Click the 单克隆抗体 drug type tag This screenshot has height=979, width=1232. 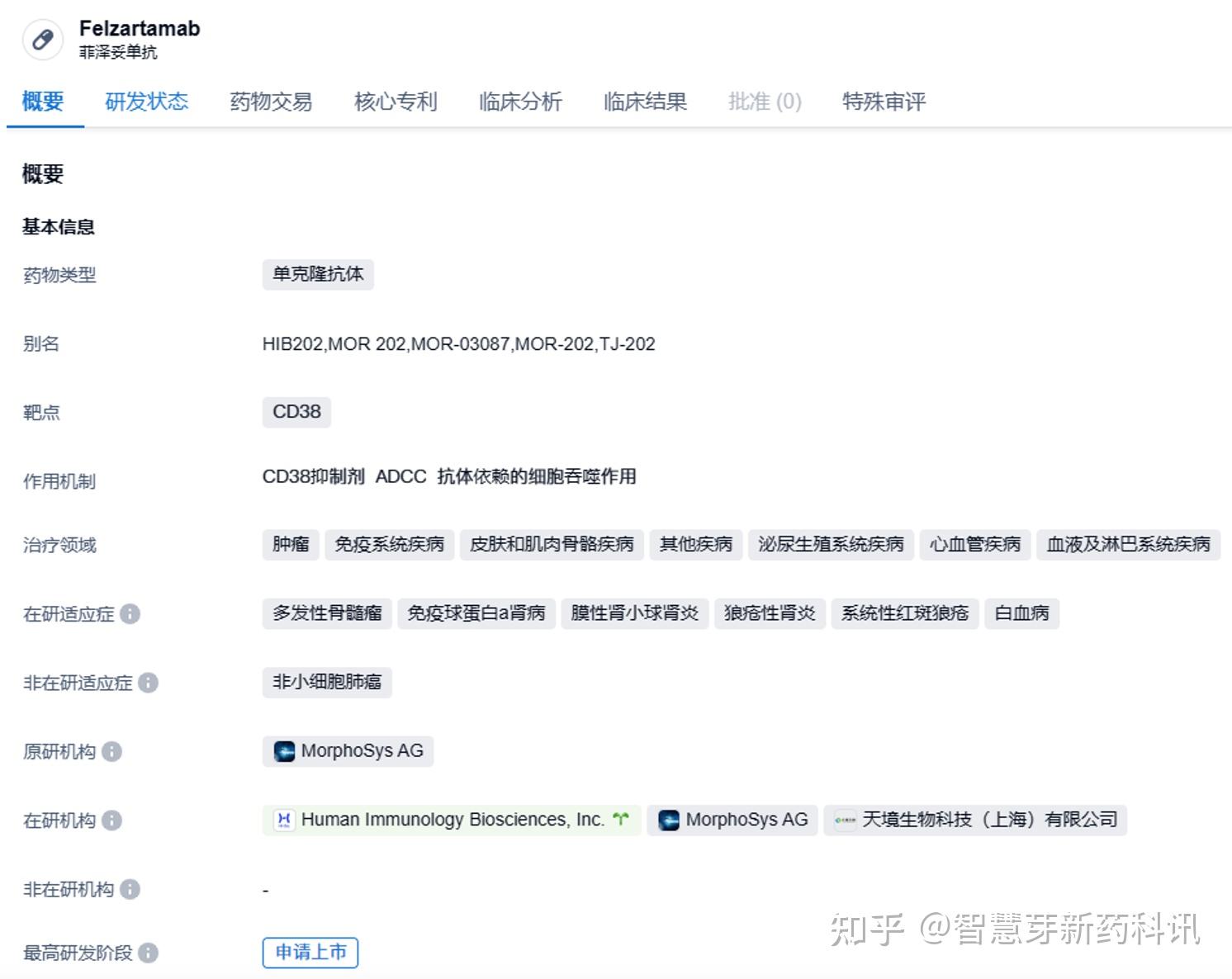318,274
